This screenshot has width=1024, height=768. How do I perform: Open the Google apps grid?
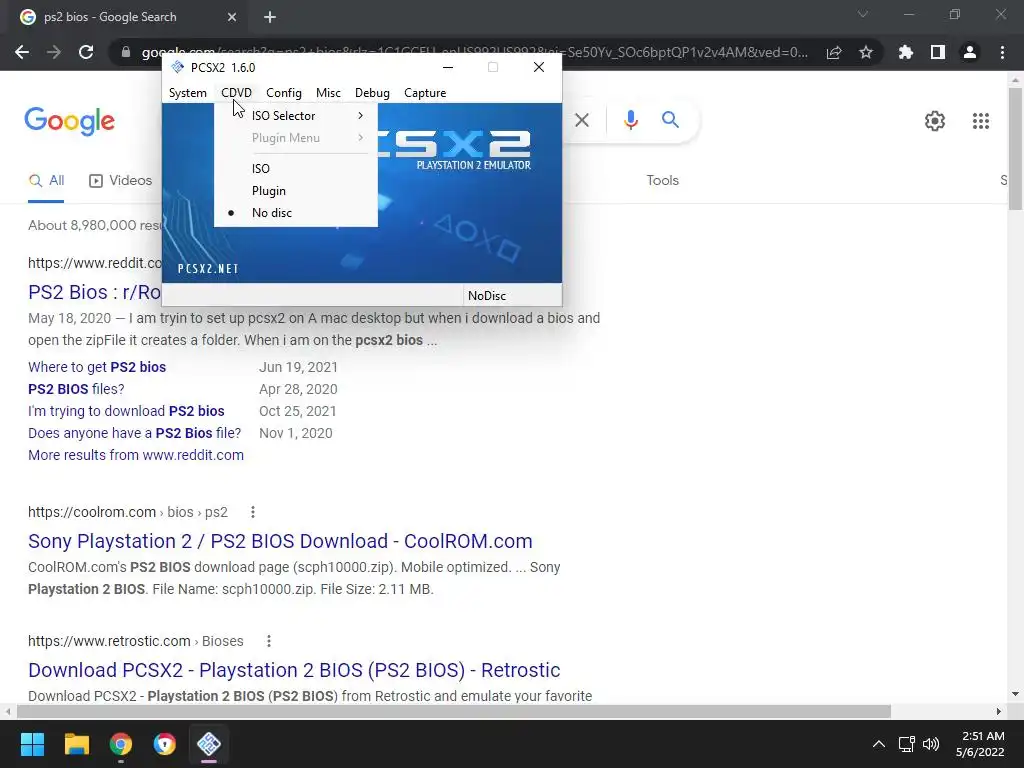(980, 121)
